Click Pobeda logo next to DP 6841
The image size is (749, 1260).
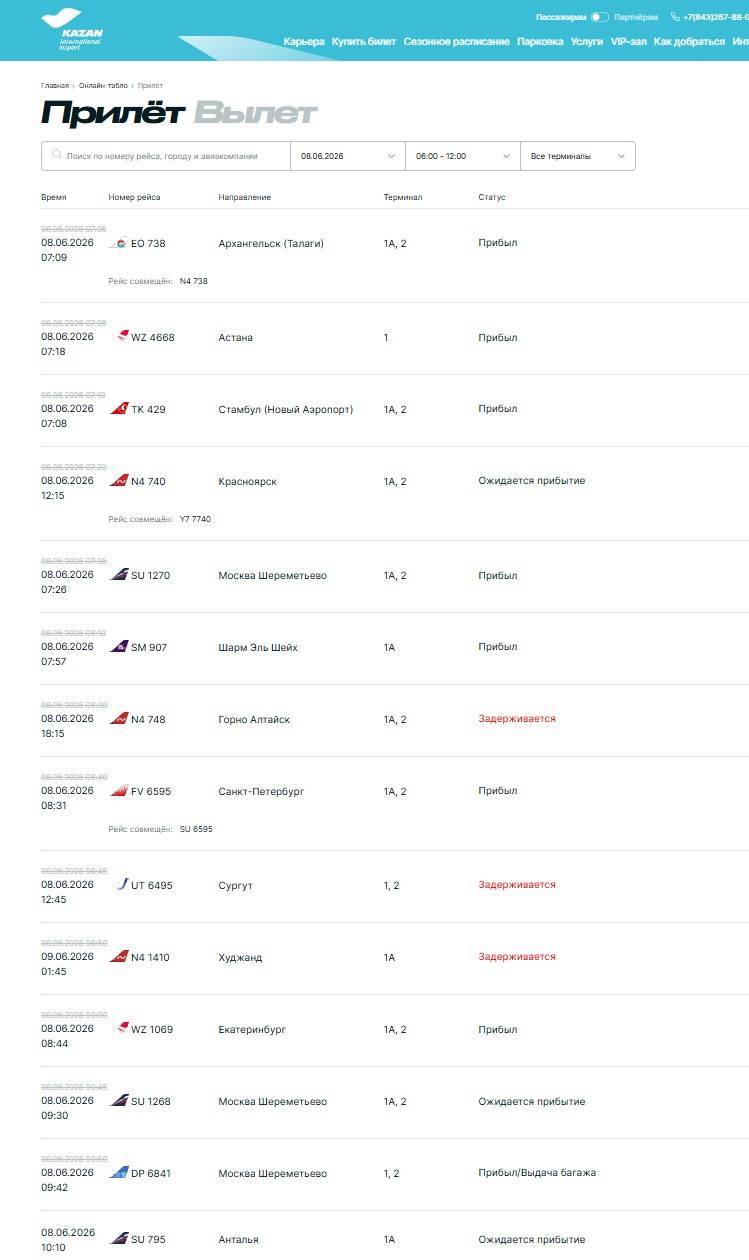pos(119,1173)
